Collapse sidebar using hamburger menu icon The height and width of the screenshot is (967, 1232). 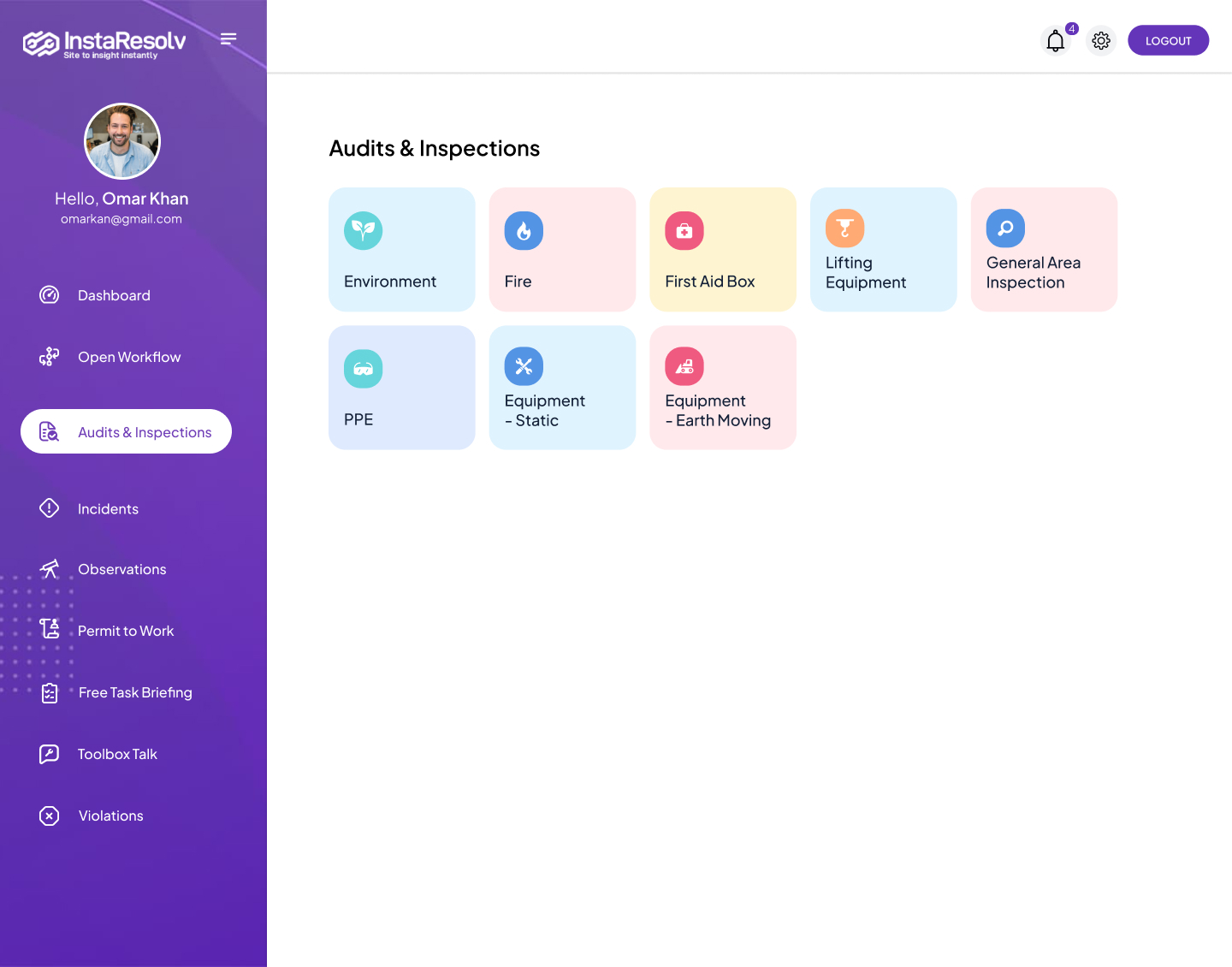(228, 39)
